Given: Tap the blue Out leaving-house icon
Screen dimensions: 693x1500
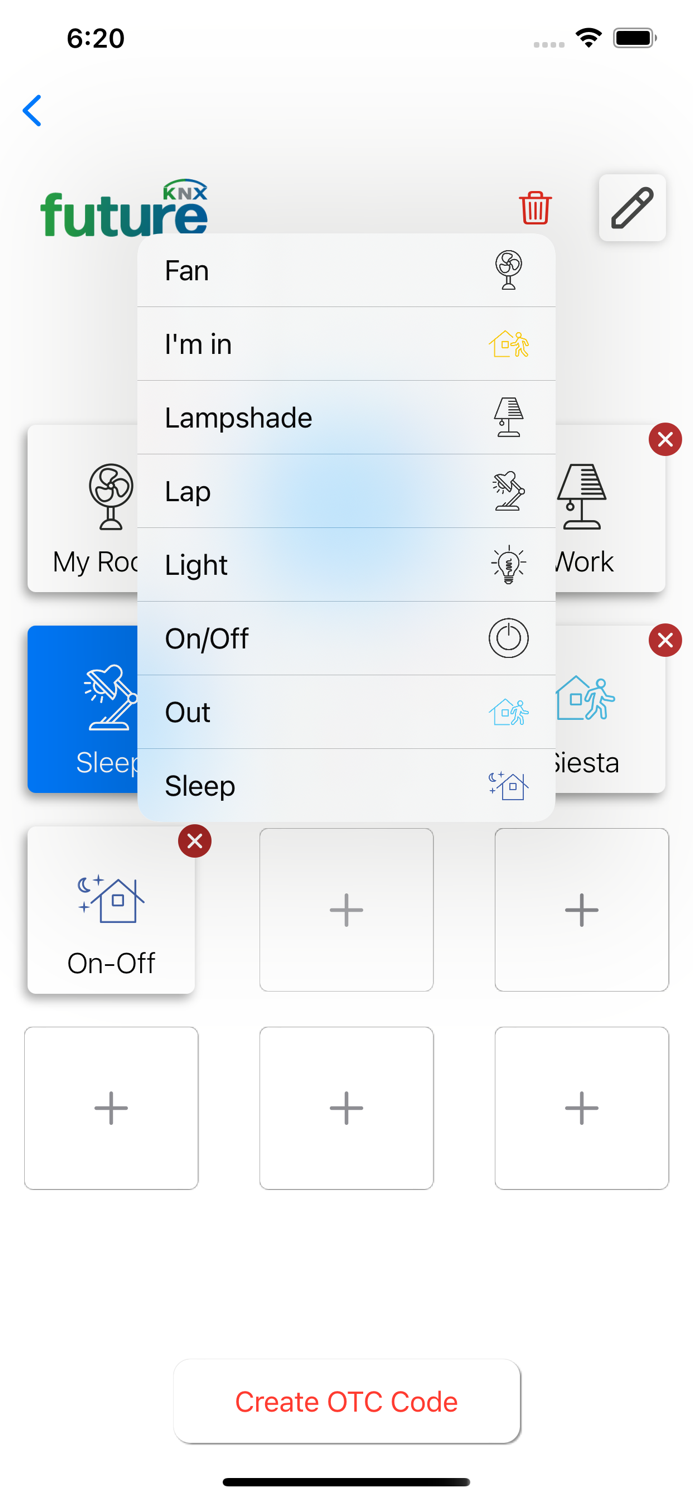Looking at the screenshot, I should (508, 712).
